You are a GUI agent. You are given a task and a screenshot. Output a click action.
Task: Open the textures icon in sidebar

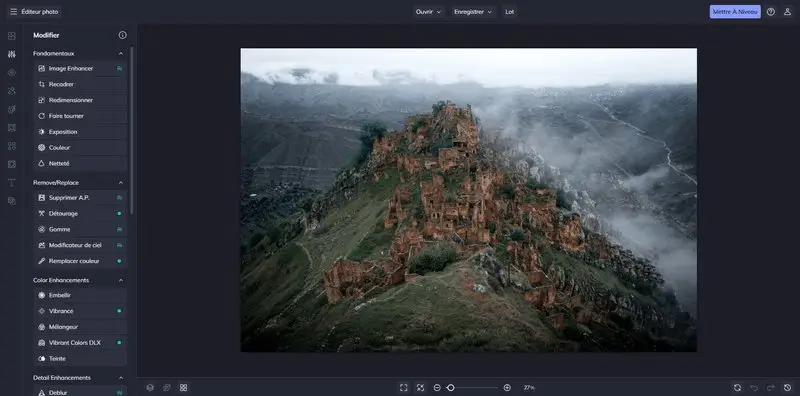coord(12,201)
